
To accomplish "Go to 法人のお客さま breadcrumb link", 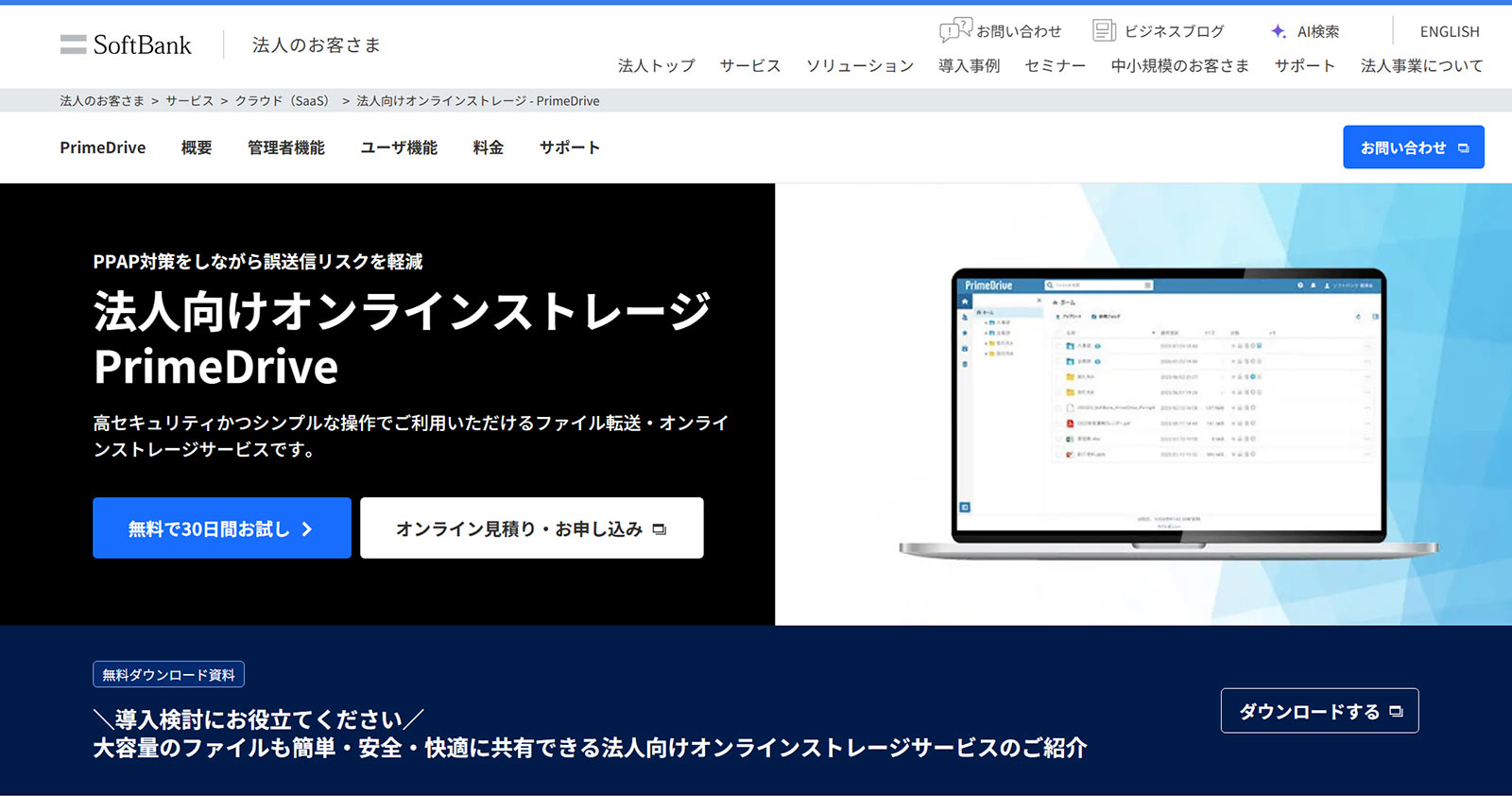I will pos(102,100).
